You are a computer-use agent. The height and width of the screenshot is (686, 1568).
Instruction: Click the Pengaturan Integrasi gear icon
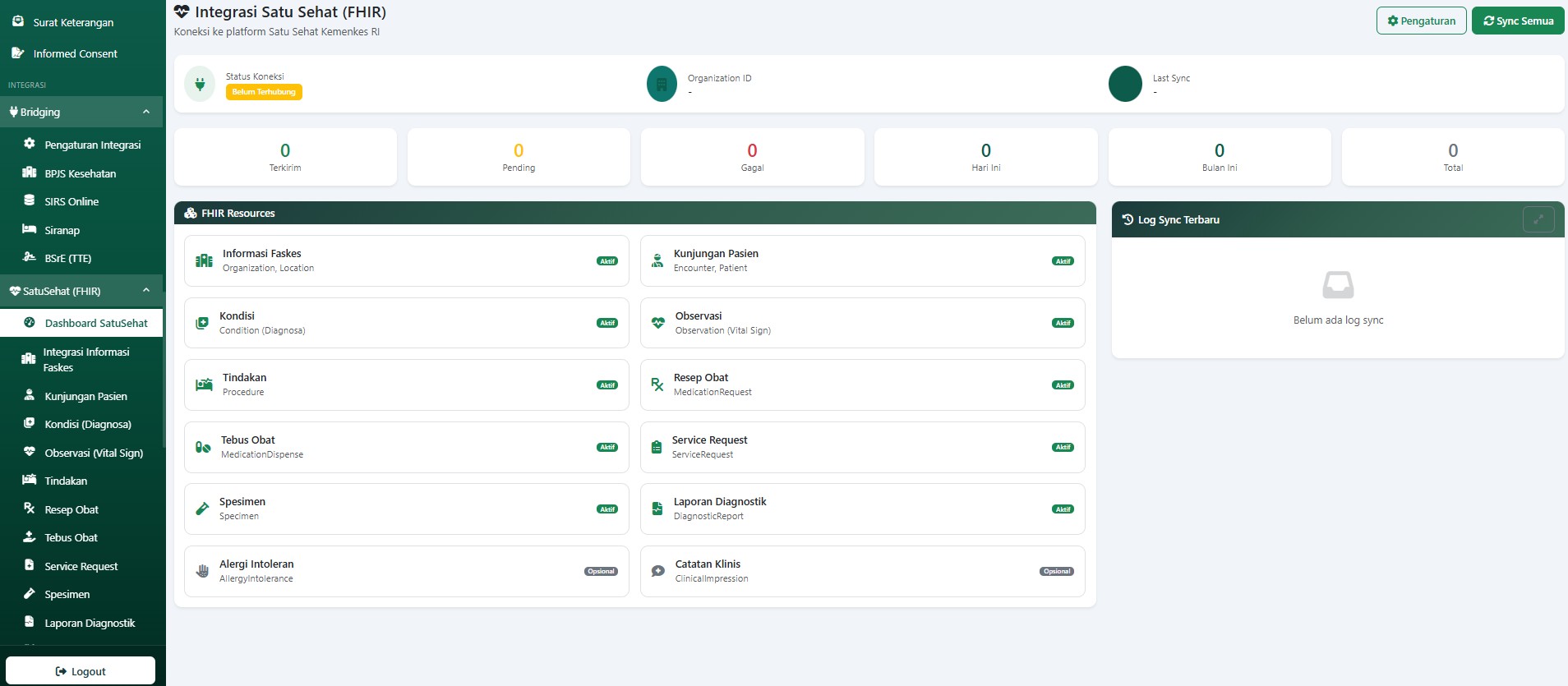click(30, 144)
